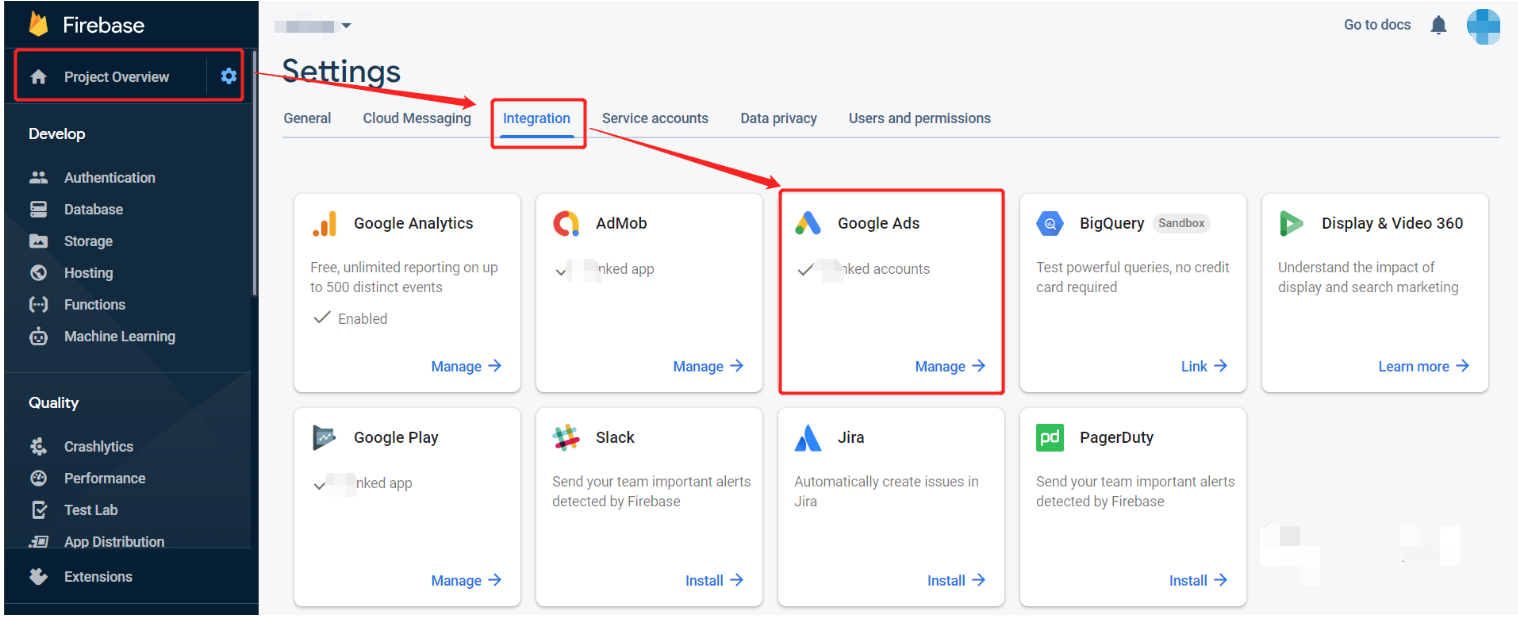Click the Google Ads logo icon
The image size is (1518, 620).
[808, 223]
